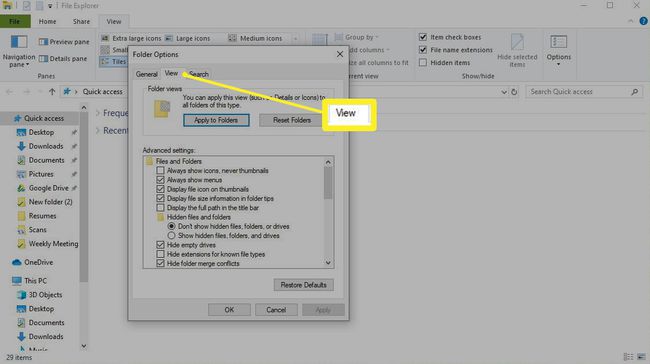
Task: Click the search magnifier icon
Action: 634,92
